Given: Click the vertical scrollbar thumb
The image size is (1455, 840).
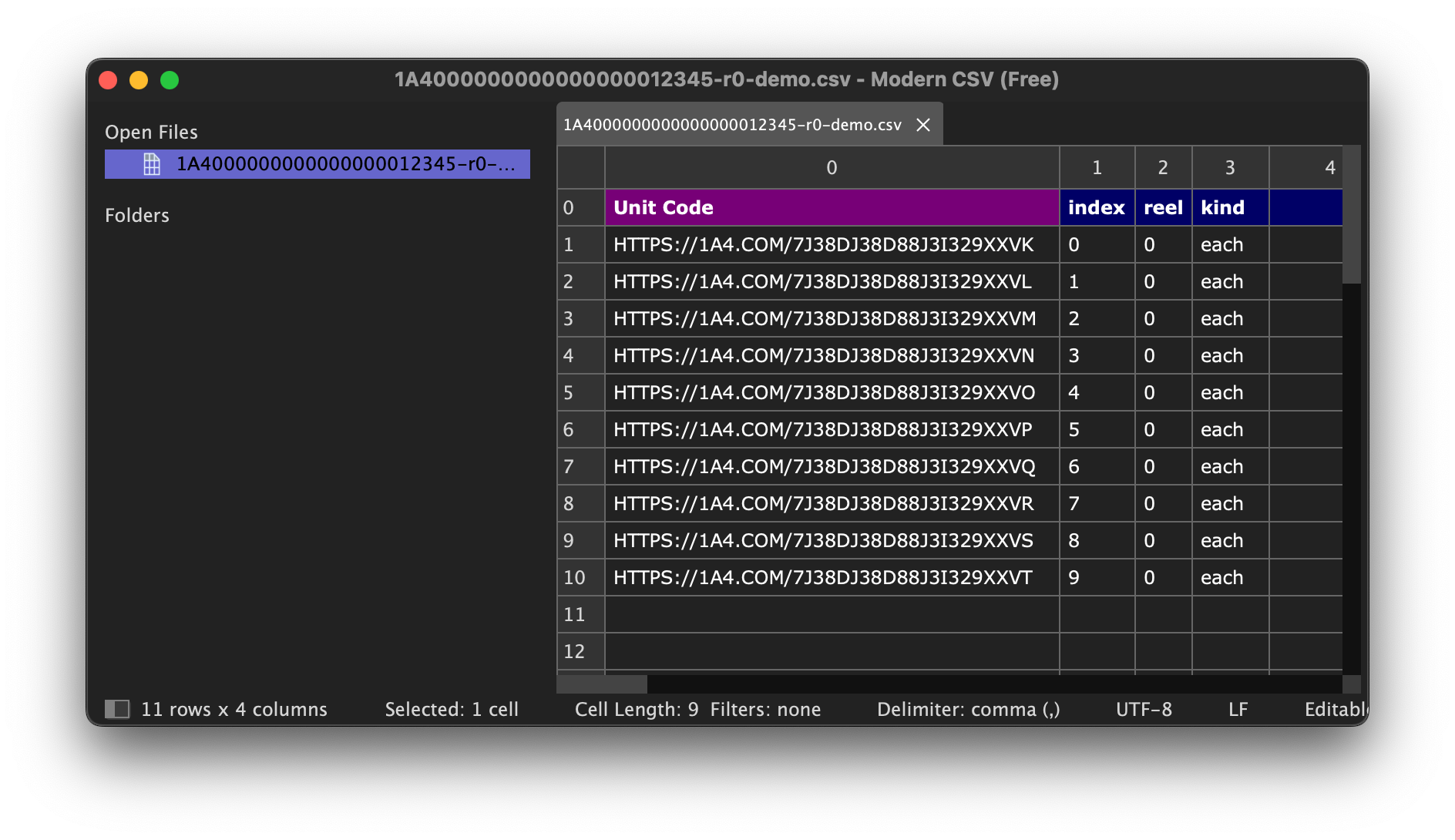Looking at the screenshot, I should point(1351,216).
